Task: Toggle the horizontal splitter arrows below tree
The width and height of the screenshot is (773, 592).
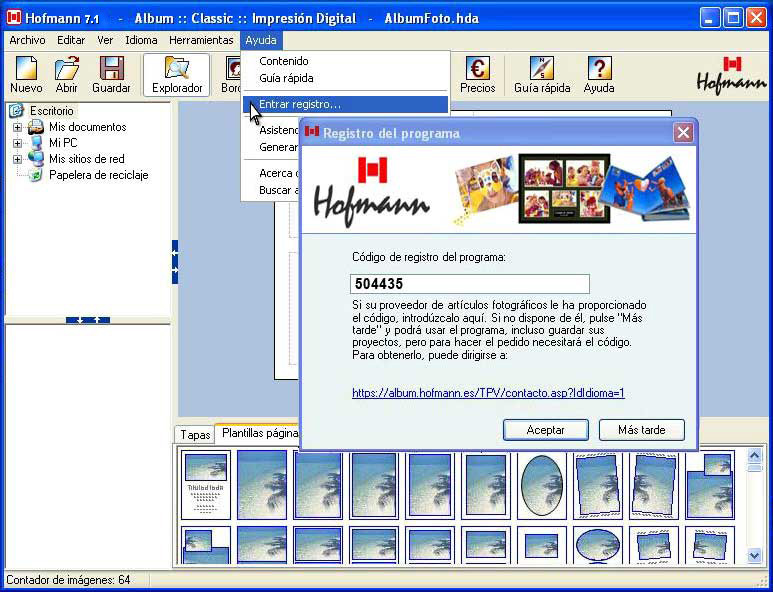Action: 88,320
